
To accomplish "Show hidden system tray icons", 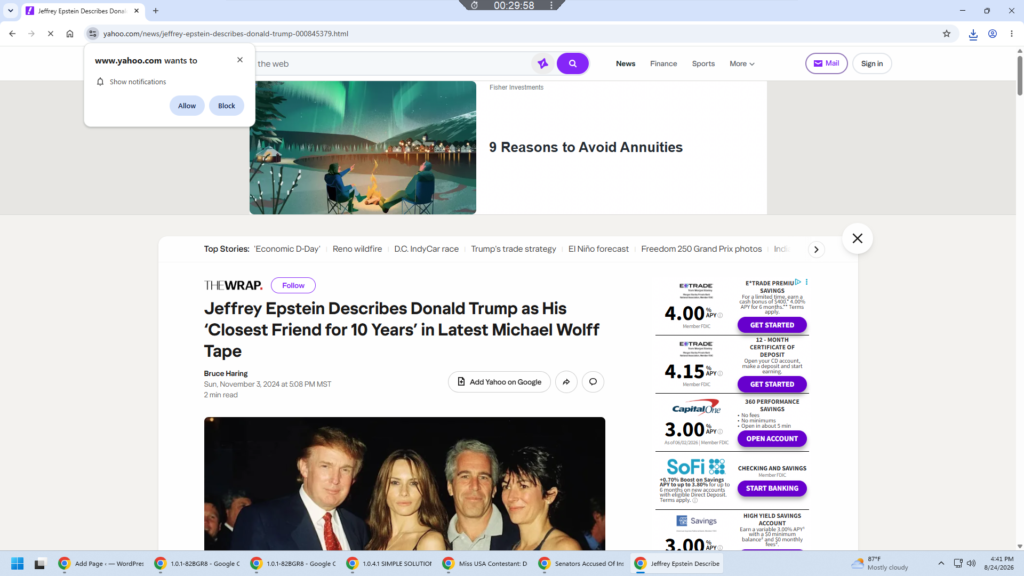I will pyautogui.click(x=941, y=563).
